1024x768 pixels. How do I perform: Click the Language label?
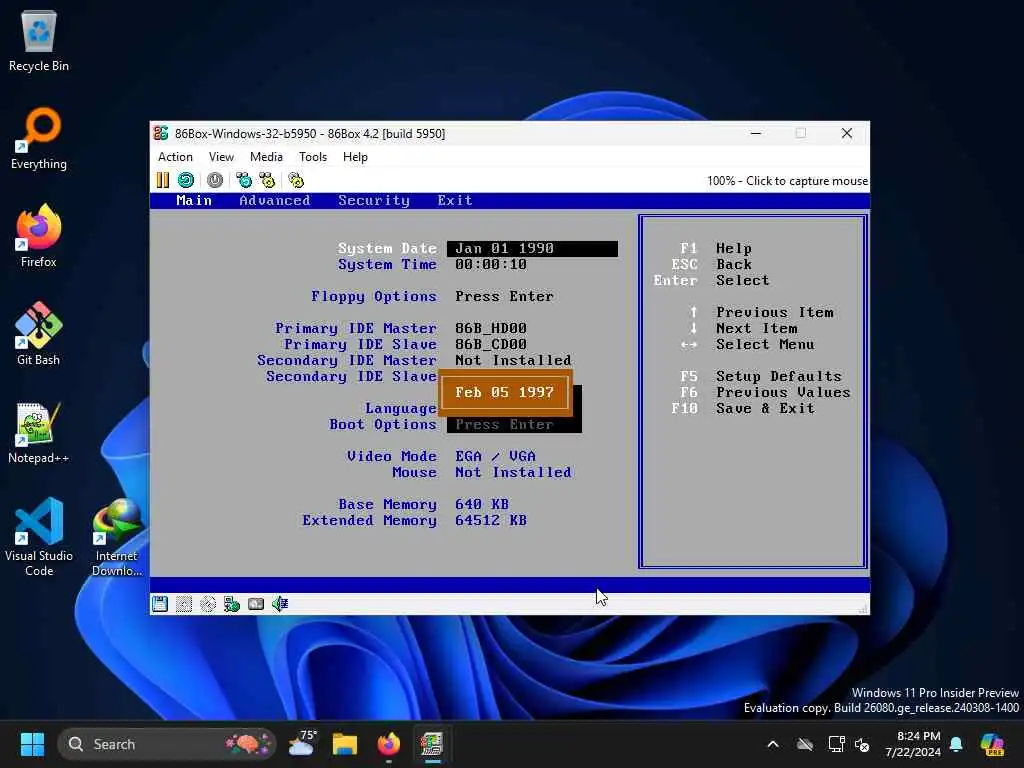click(x=400, y=408)
